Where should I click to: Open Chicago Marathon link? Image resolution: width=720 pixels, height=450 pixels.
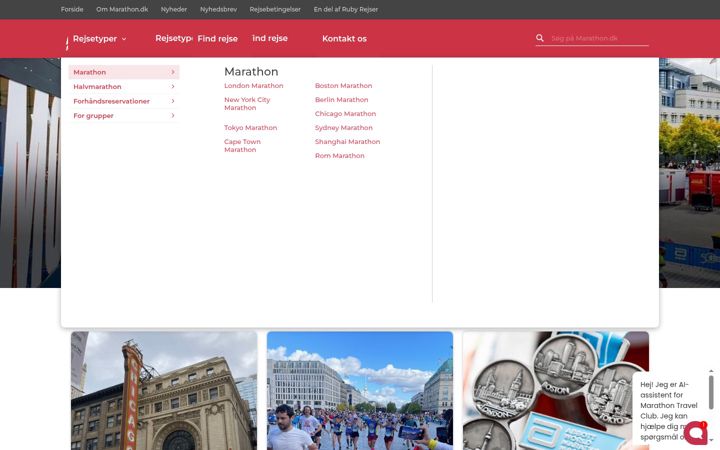pyautogui.click(x=345, y=114)
